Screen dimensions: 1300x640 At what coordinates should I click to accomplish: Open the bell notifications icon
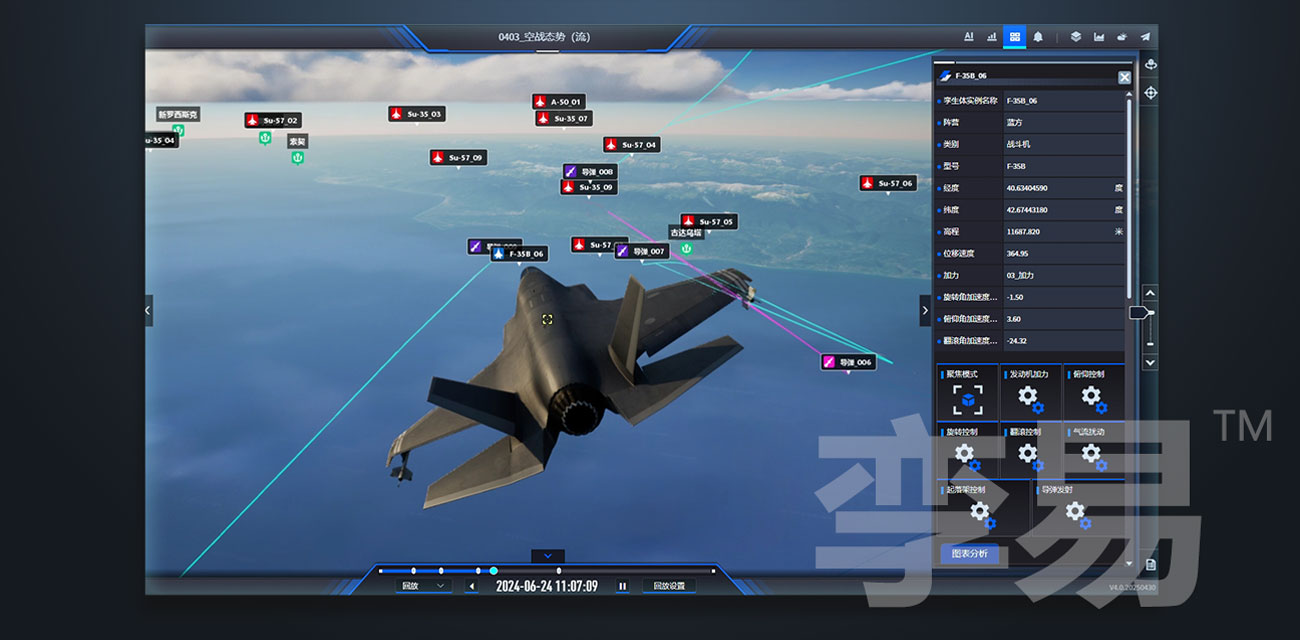coord(1038,37)
